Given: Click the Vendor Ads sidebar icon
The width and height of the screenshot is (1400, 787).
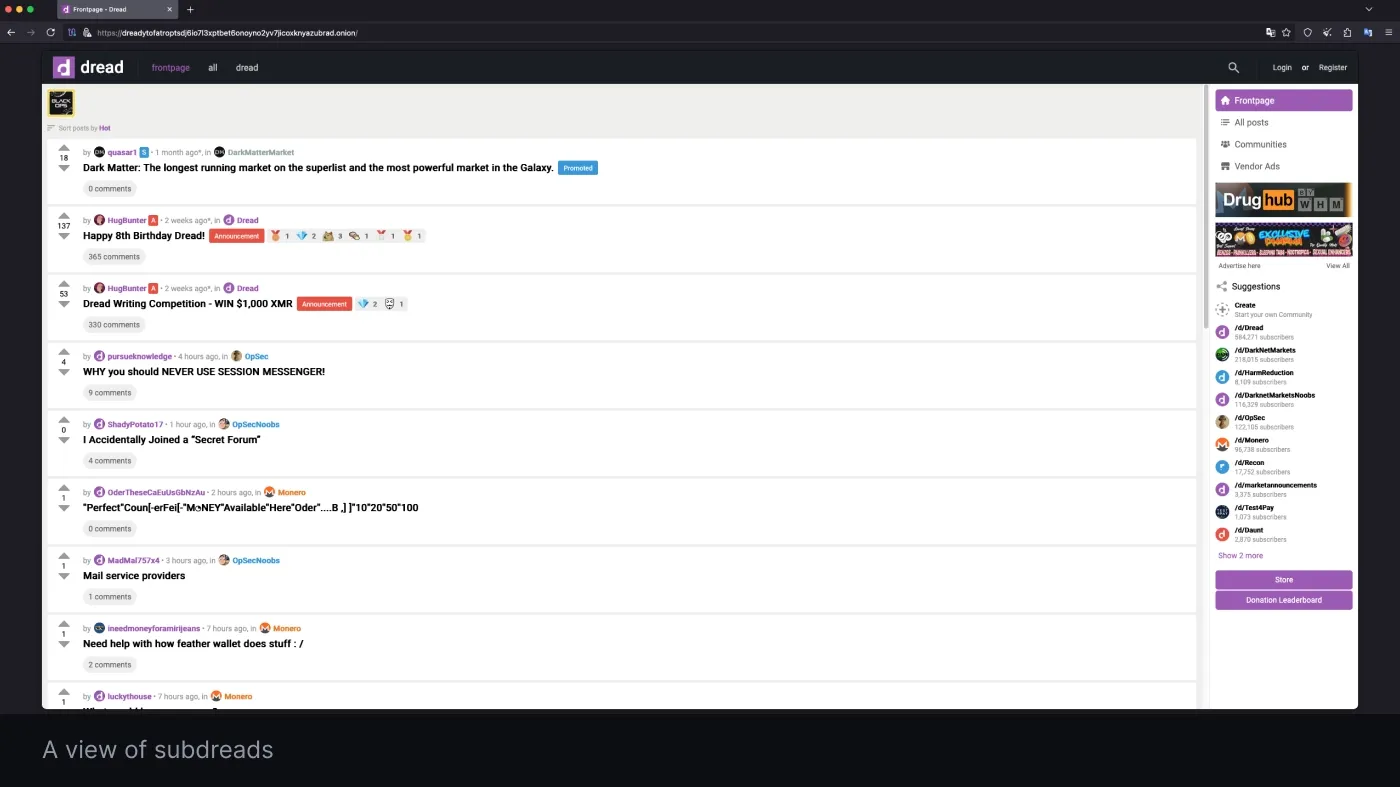Looking at the screenshot, I should [x=1224, y=166].
